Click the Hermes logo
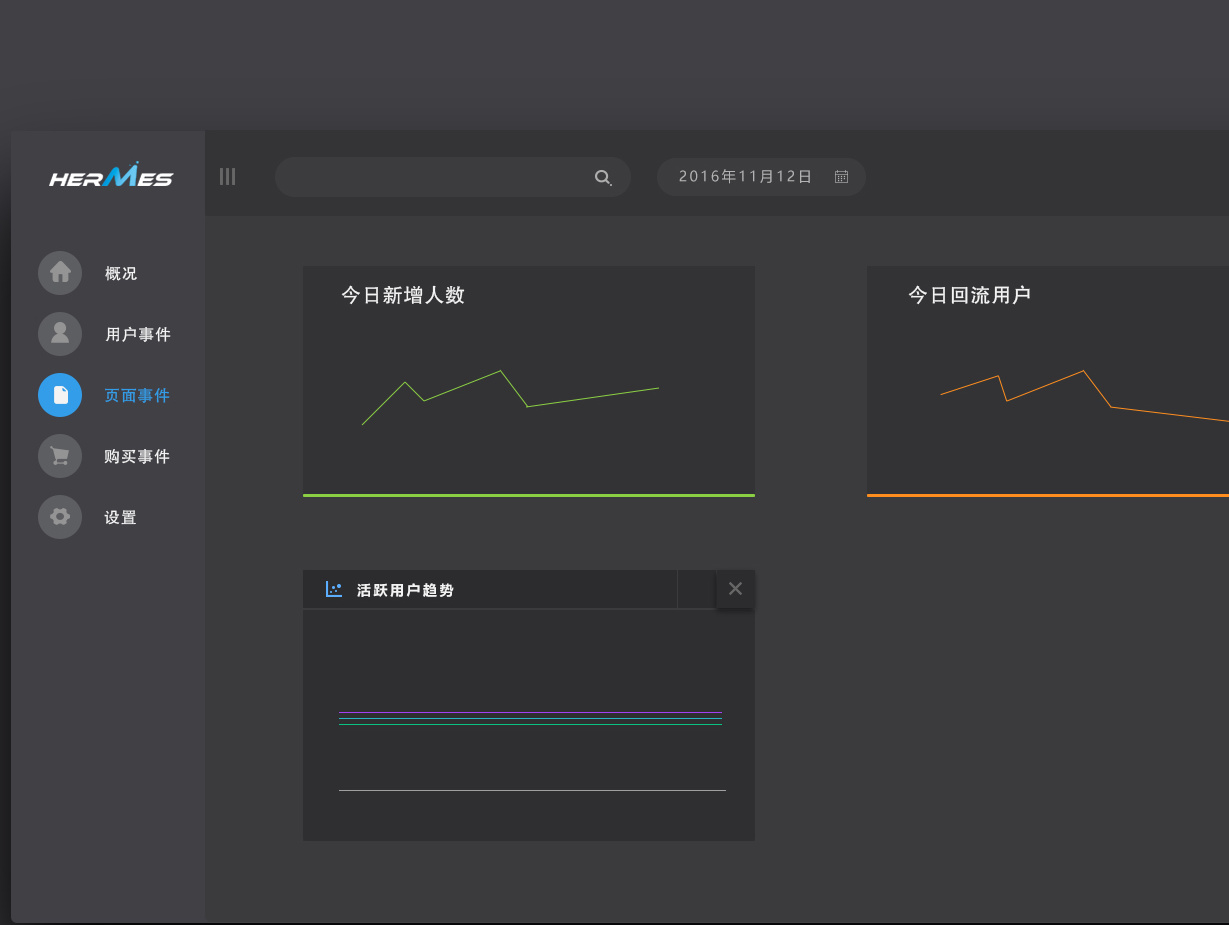The width and height of the screenshot is (1229, 925). [110, 176]
